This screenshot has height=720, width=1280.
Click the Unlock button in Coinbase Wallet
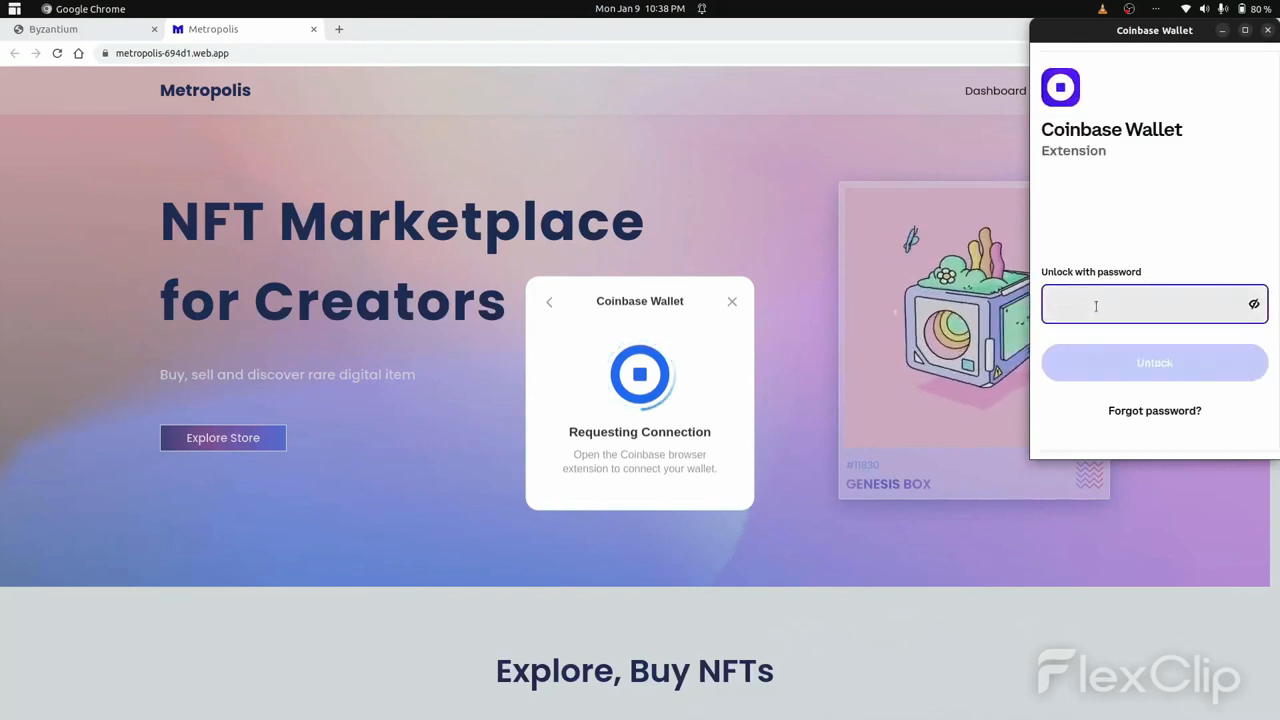(x=1154, y=363)
